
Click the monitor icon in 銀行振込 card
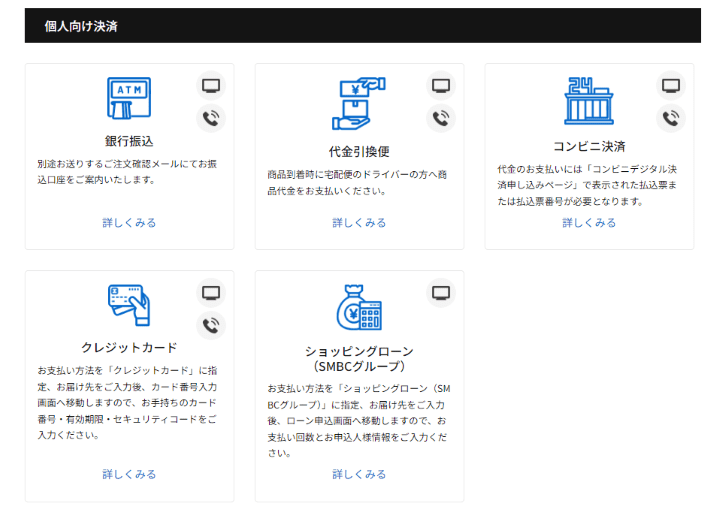click(211, 85)
